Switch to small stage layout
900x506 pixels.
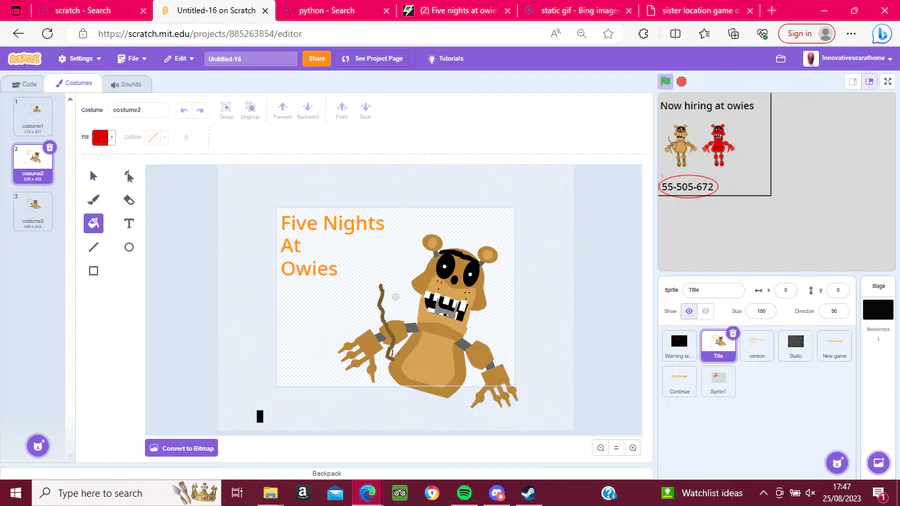coord(853,81)
